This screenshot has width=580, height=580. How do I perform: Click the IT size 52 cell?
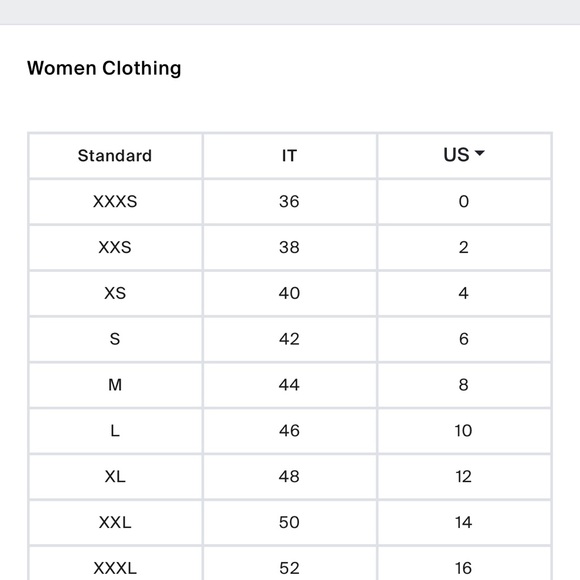click(289, 564)
